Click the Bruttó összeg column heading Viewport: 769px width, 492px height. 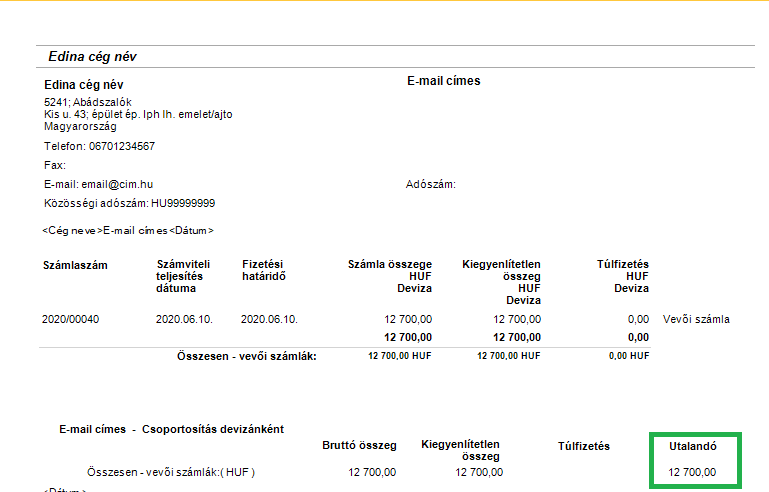[x=359, y=445]
